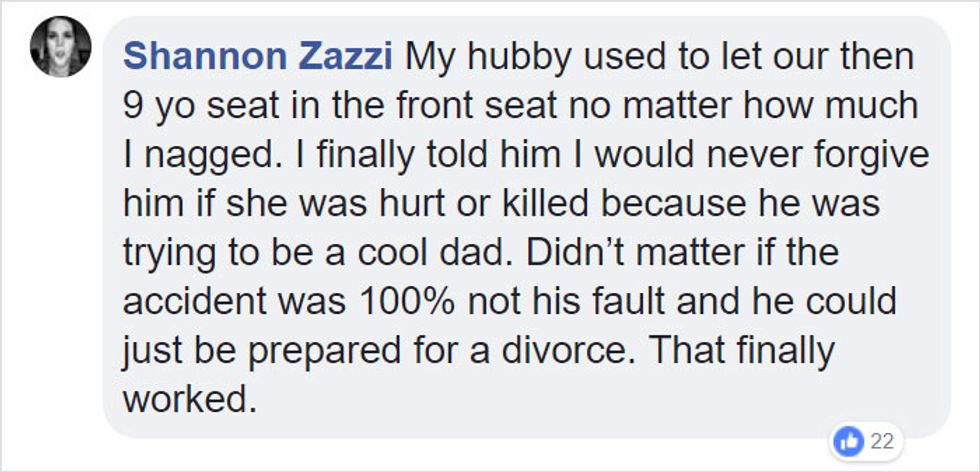View the 22 reactions count

pyautogui.click(x=883, y=440)
